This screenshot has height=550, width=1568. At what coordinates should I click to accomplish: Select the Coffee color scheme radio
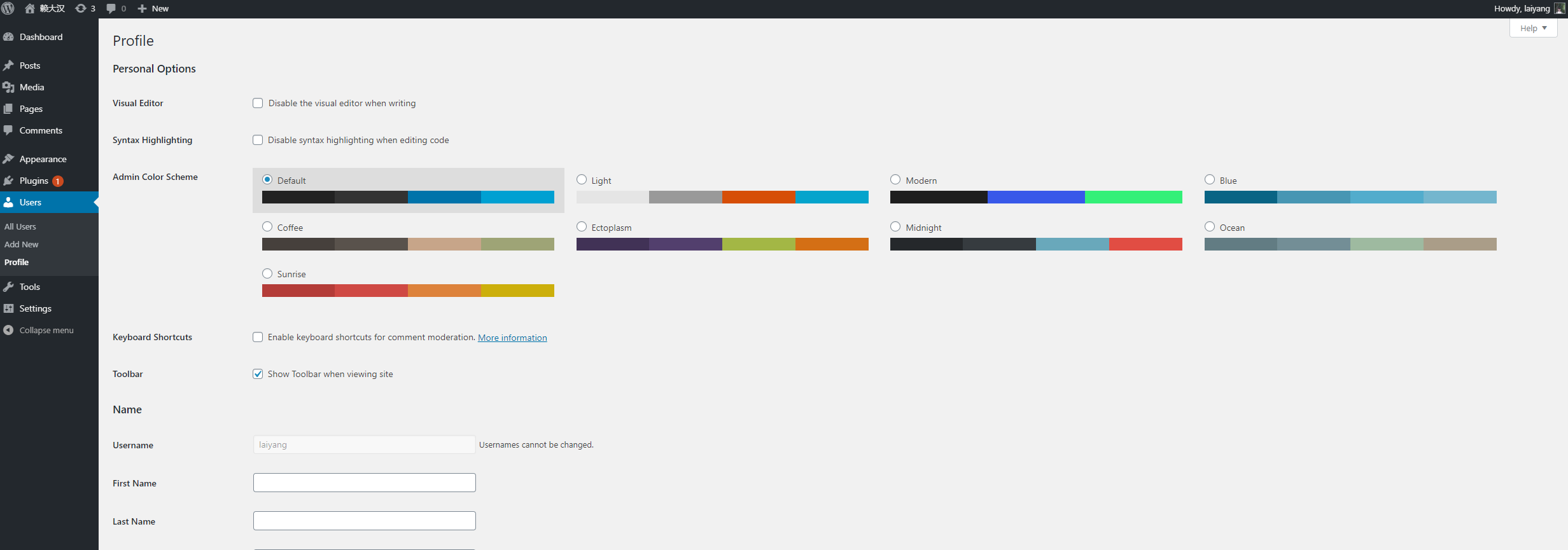(x=267, y=226)
